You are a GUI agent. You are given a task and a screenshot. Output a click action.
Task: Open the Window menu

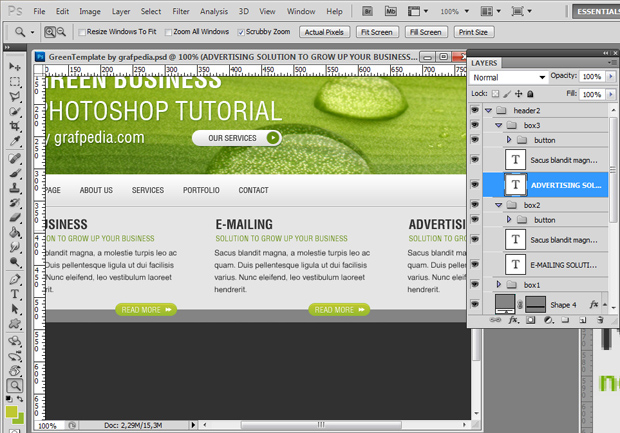[x=301, y=11]
